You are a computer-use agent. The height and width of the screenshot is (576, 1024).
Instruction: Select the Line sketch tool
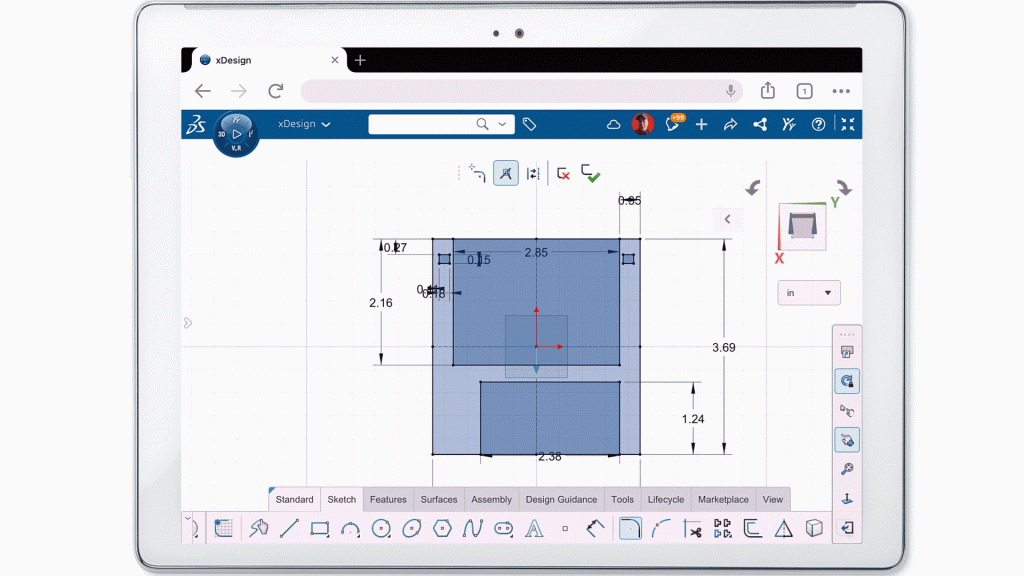[289, 528]
